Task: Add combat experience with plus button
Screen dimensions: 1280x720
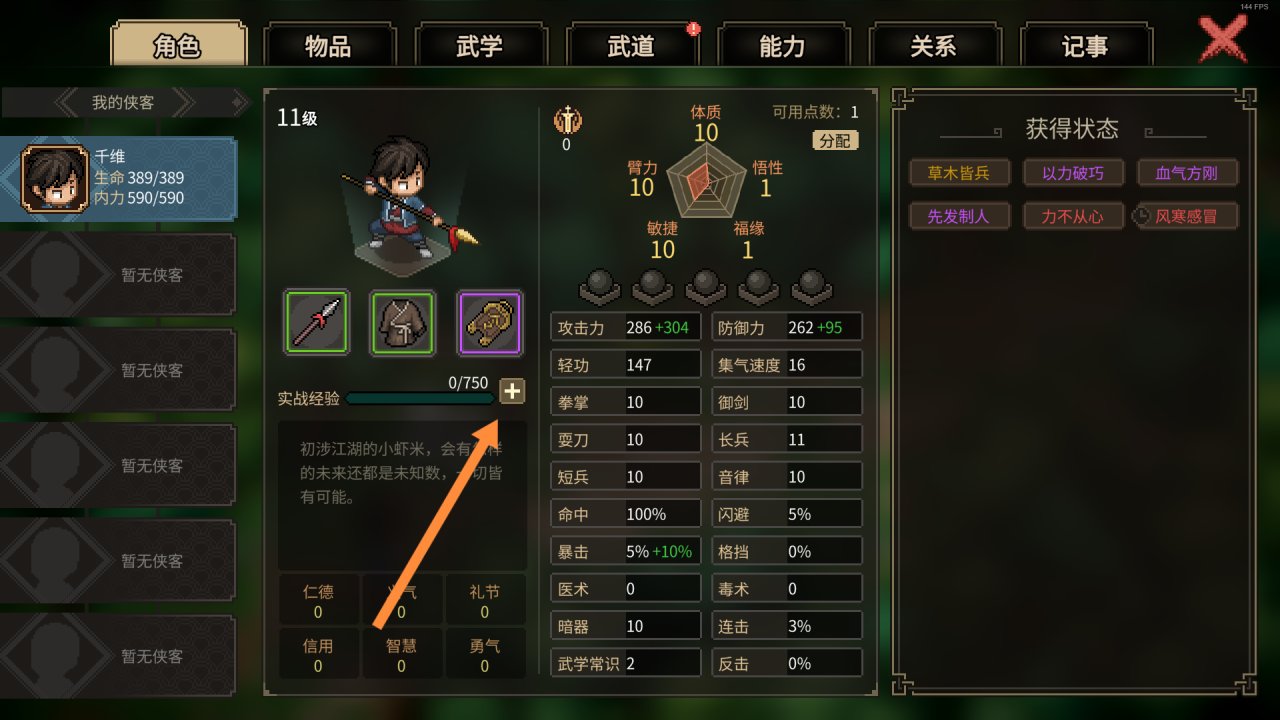Action: pos(512,391)
